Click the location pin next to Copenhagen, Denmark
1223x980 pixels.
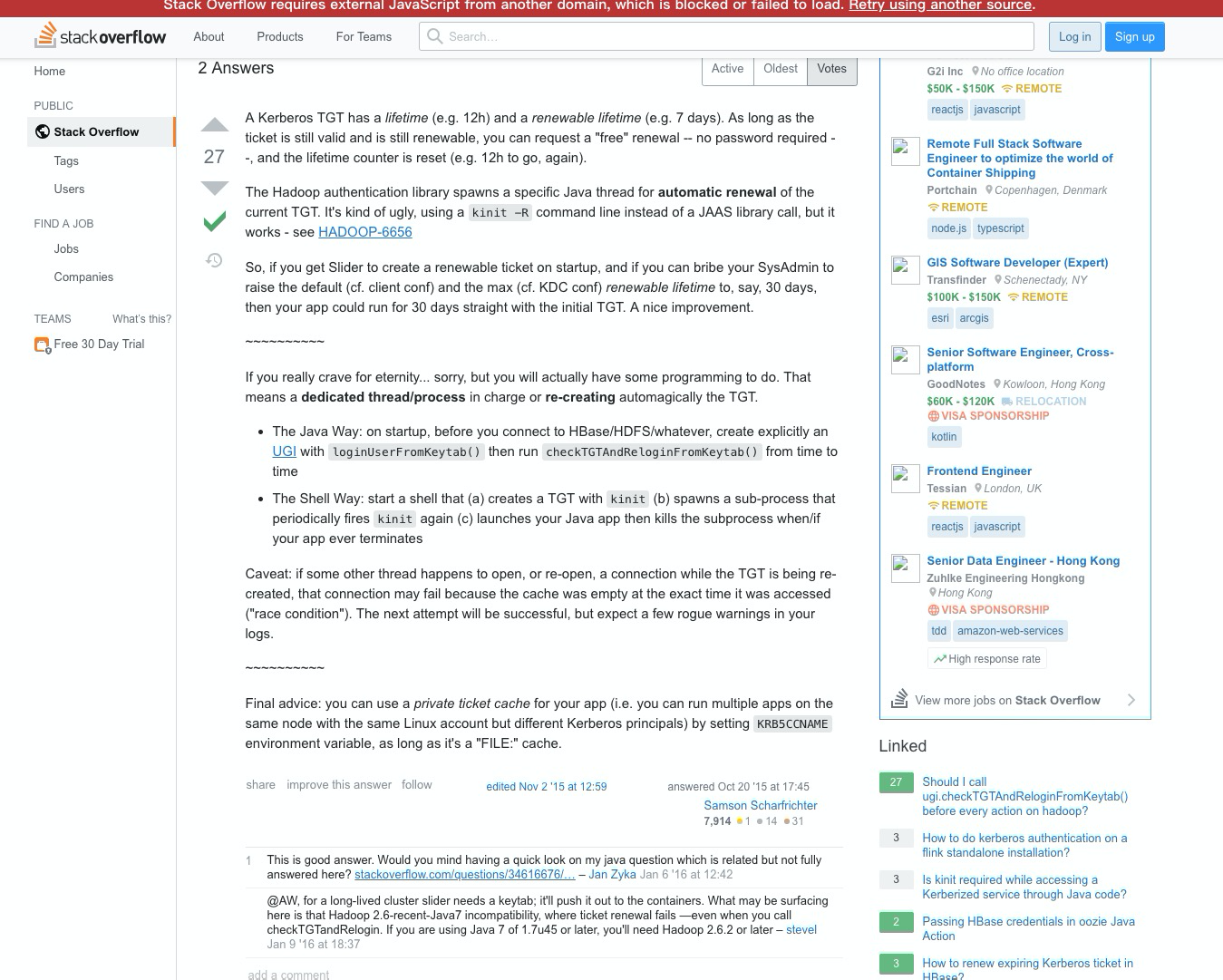(x=987, y=190)
